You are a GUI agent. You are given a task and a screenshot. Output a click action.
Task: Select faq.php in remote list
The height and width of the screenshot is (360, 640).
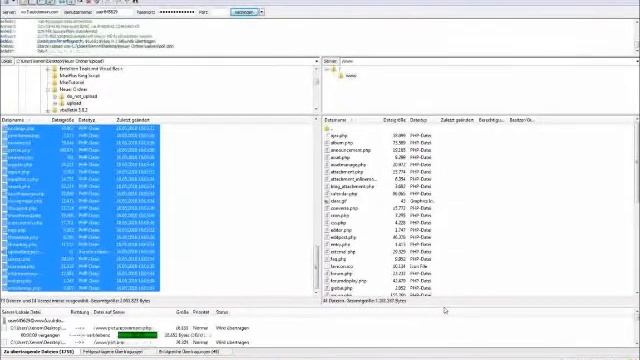click(x=338, y=259)
